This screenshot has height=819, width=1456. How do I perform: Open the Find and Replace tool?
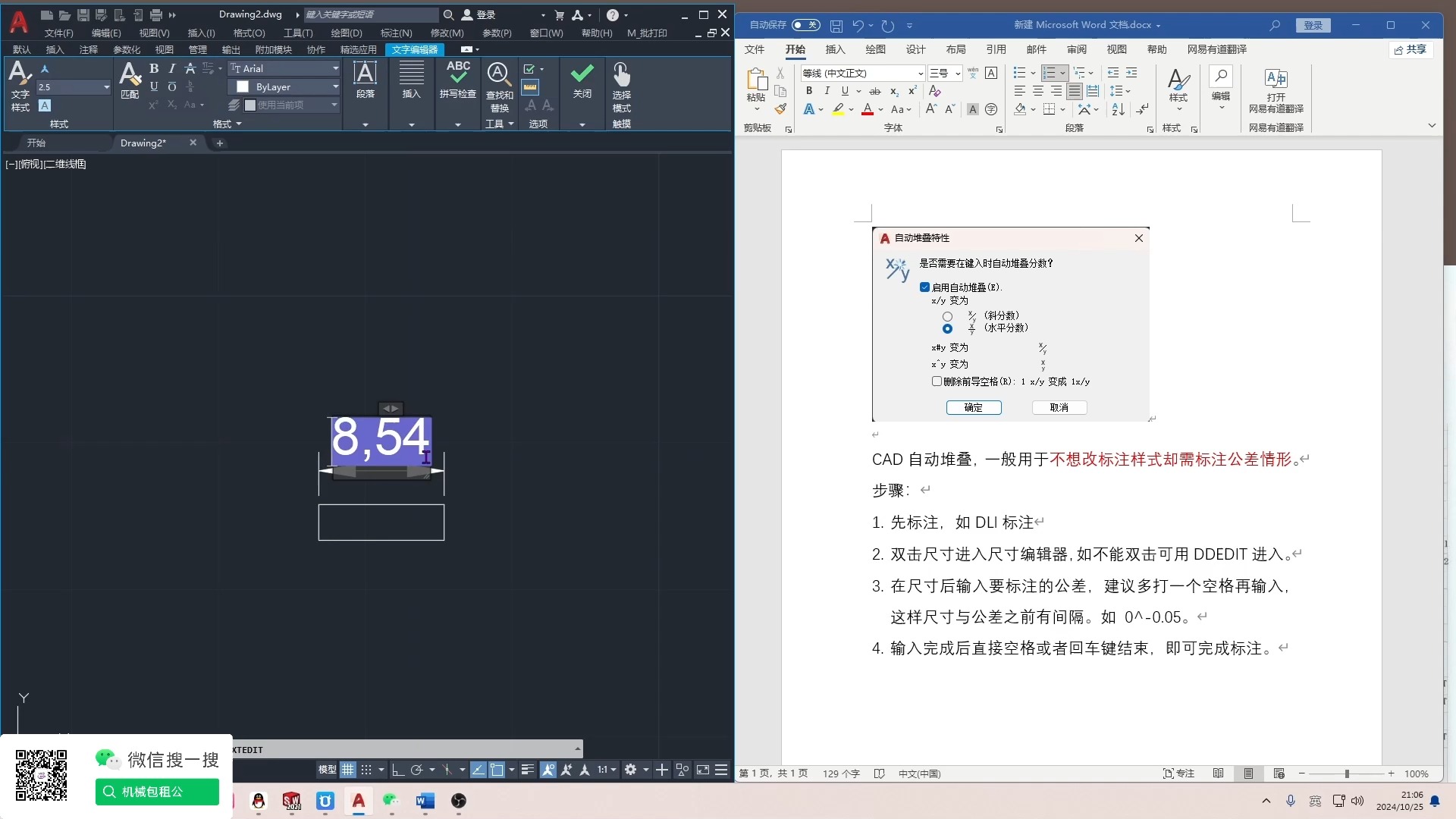coord(498,74)
